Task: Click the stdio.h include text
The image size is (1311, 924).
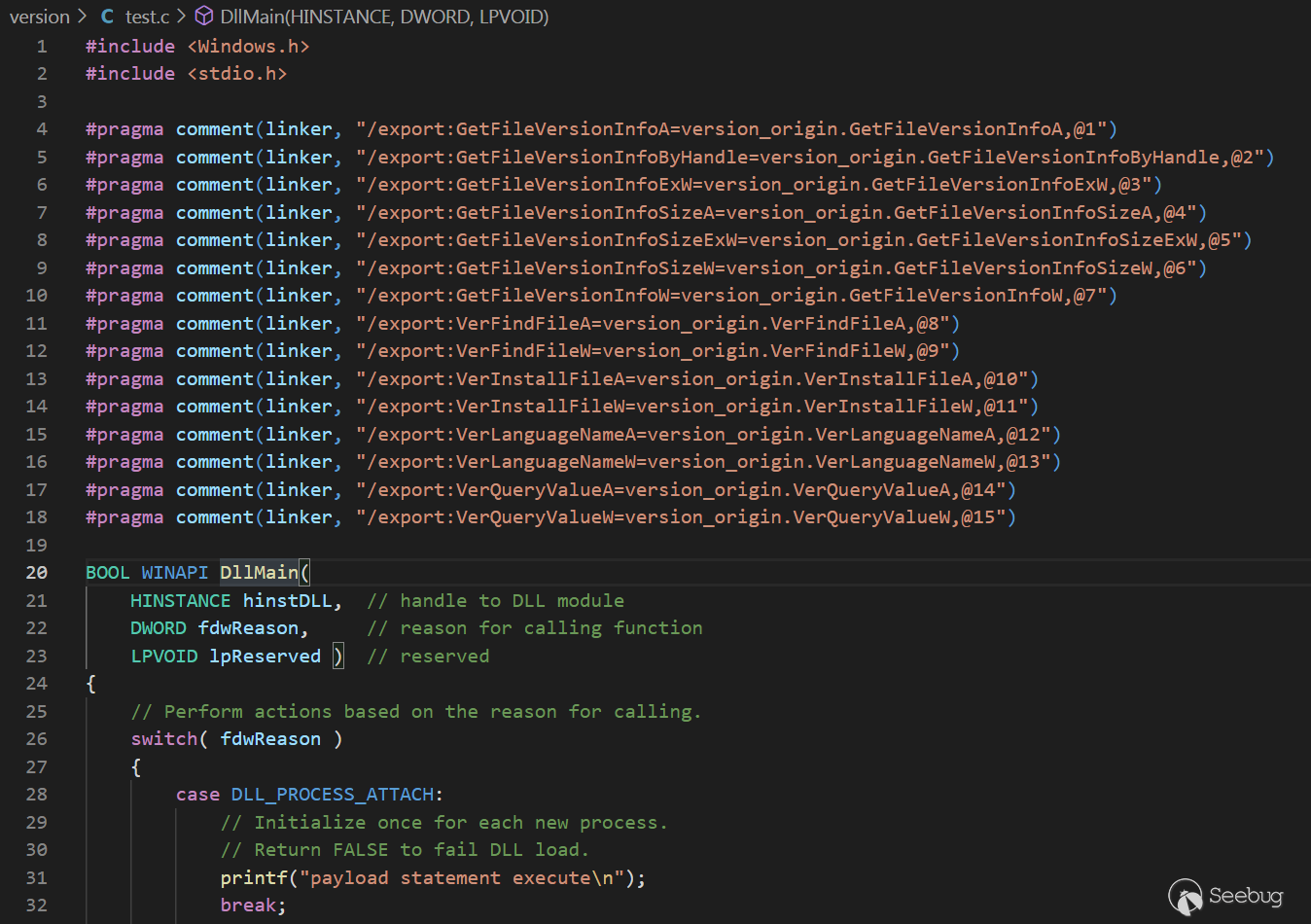Action: [x=236, y=74]
